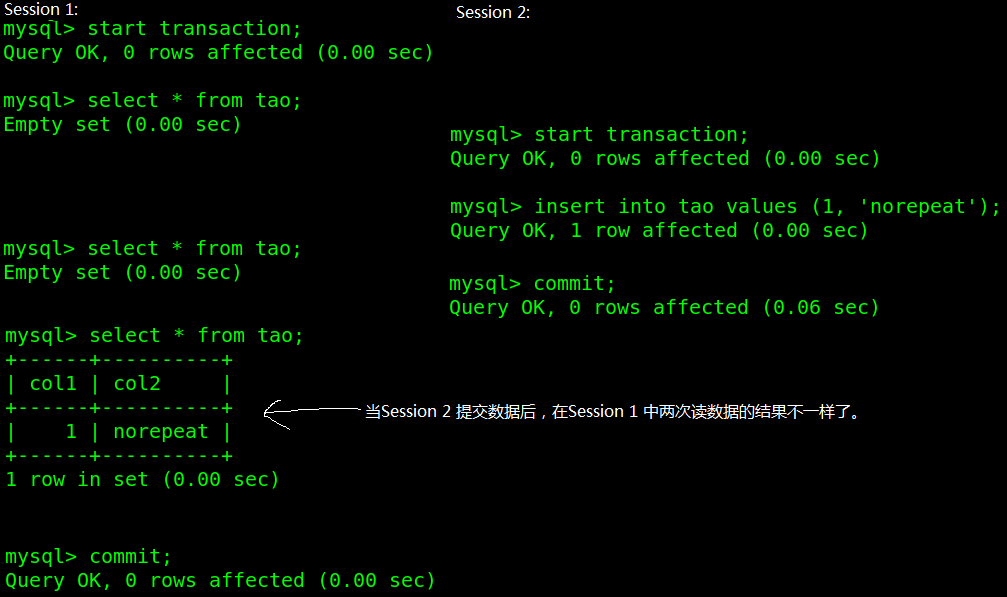
Task: Click 'Query OK, 1 row affected' output
Action: pos(659,230)
